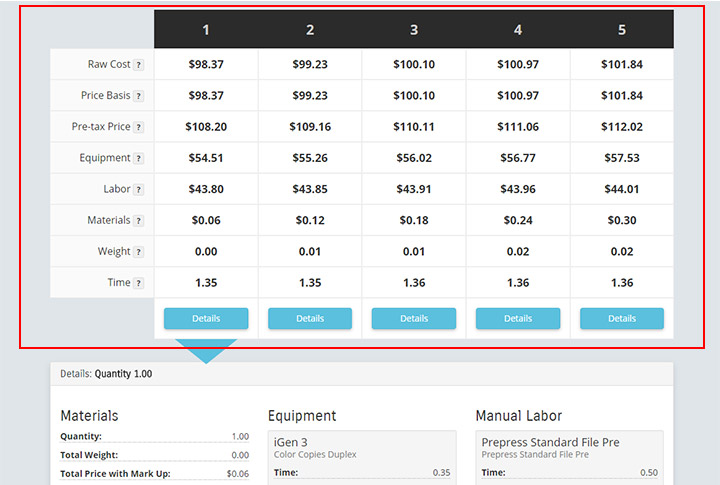The image size is (720, 485).
Task: Select the Prepress Standard File Pre card
Action: pos(570,457)
